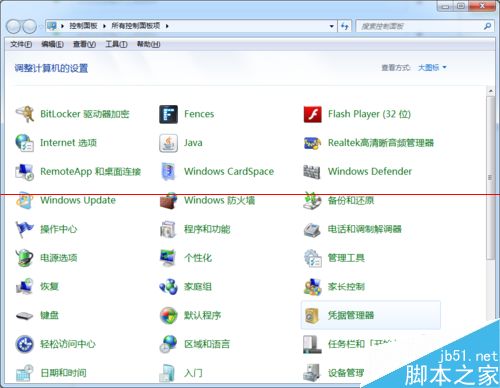Open Flash Player (32 位) icon
Screen dimensions: 500x388
click(x=312, y=114)
